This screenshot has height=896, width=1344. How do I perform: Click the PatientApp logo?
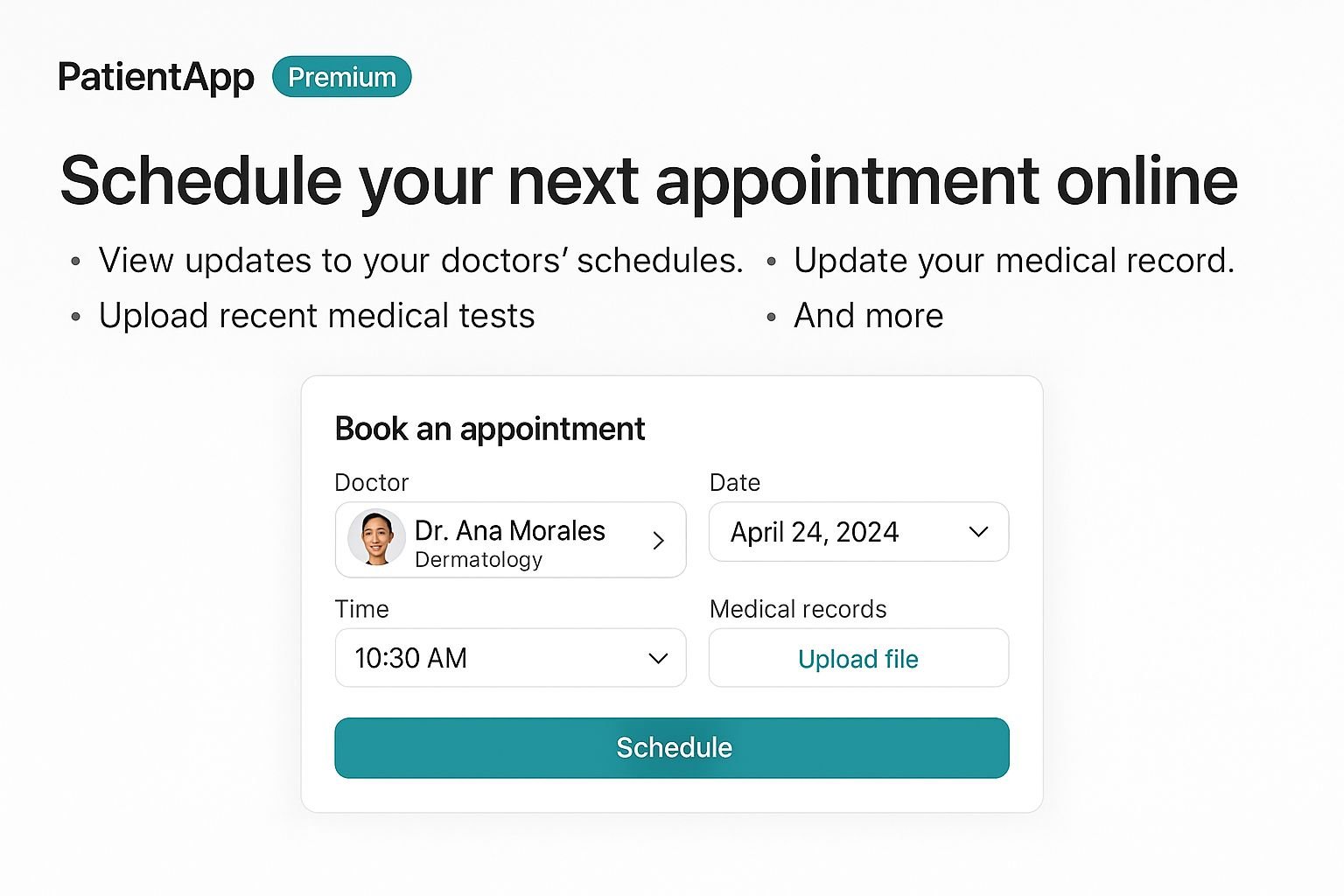pos(156,77)
